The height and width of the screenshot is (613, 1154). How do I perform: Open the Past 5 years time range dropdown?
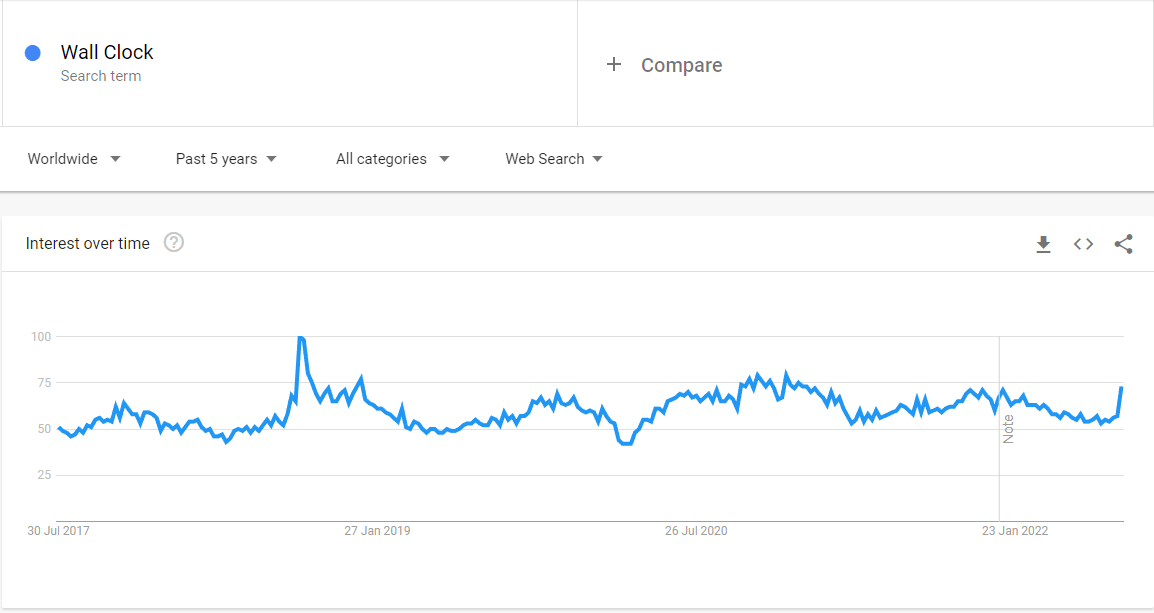tap(226, 159)
